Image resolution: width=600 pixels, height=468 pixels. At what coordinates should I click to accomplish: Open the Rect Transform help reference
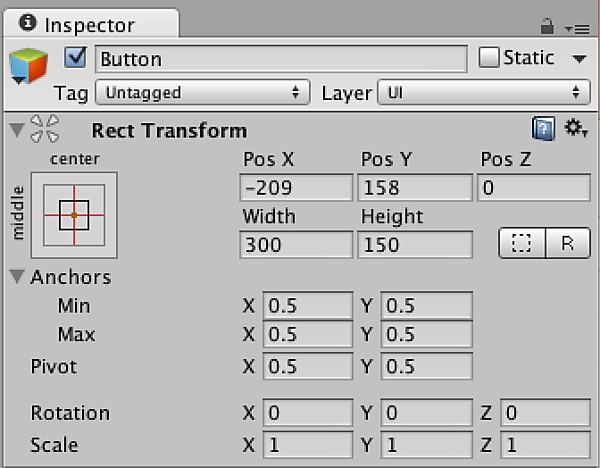coord(543,129)
